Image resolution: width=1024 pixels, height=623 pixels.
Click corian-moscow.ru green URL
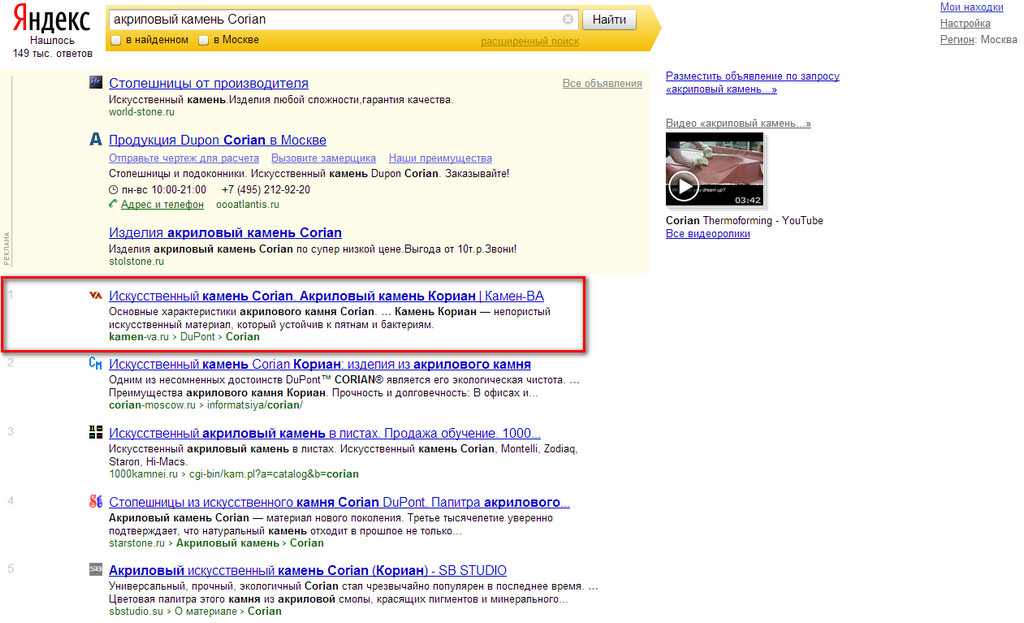(152, 406)
